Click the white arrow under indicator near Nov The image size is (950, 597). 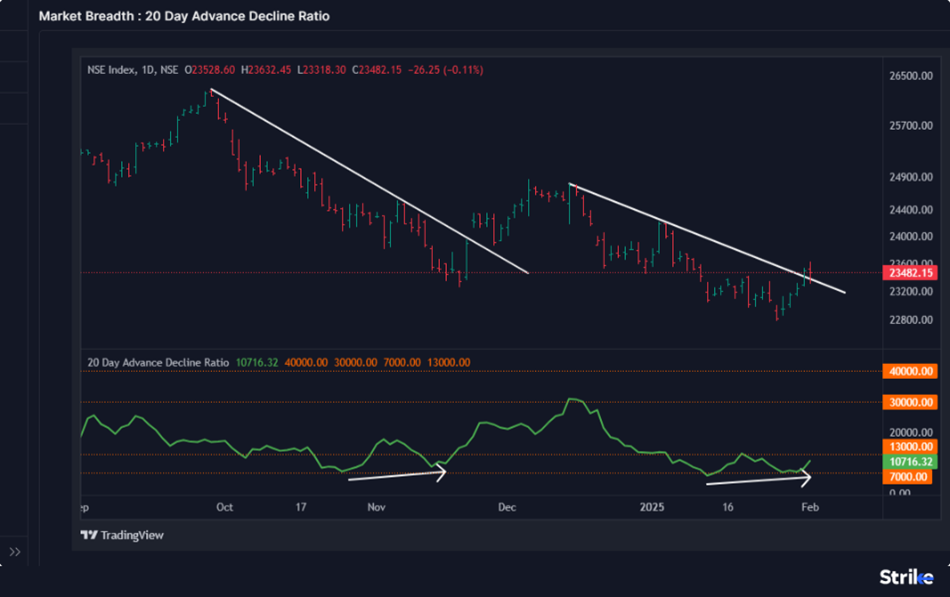coord(396,474)
